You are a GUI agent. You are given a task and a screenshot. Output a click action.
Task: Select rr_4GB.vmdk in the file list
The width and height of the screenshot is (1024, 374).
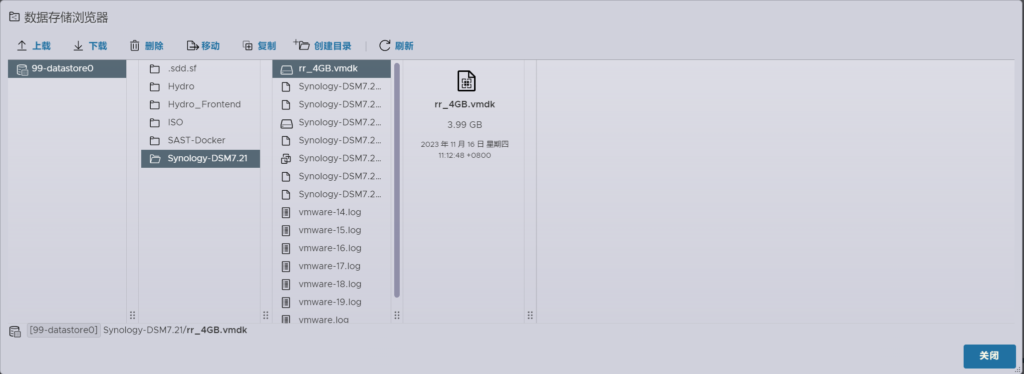pos(332,69)
